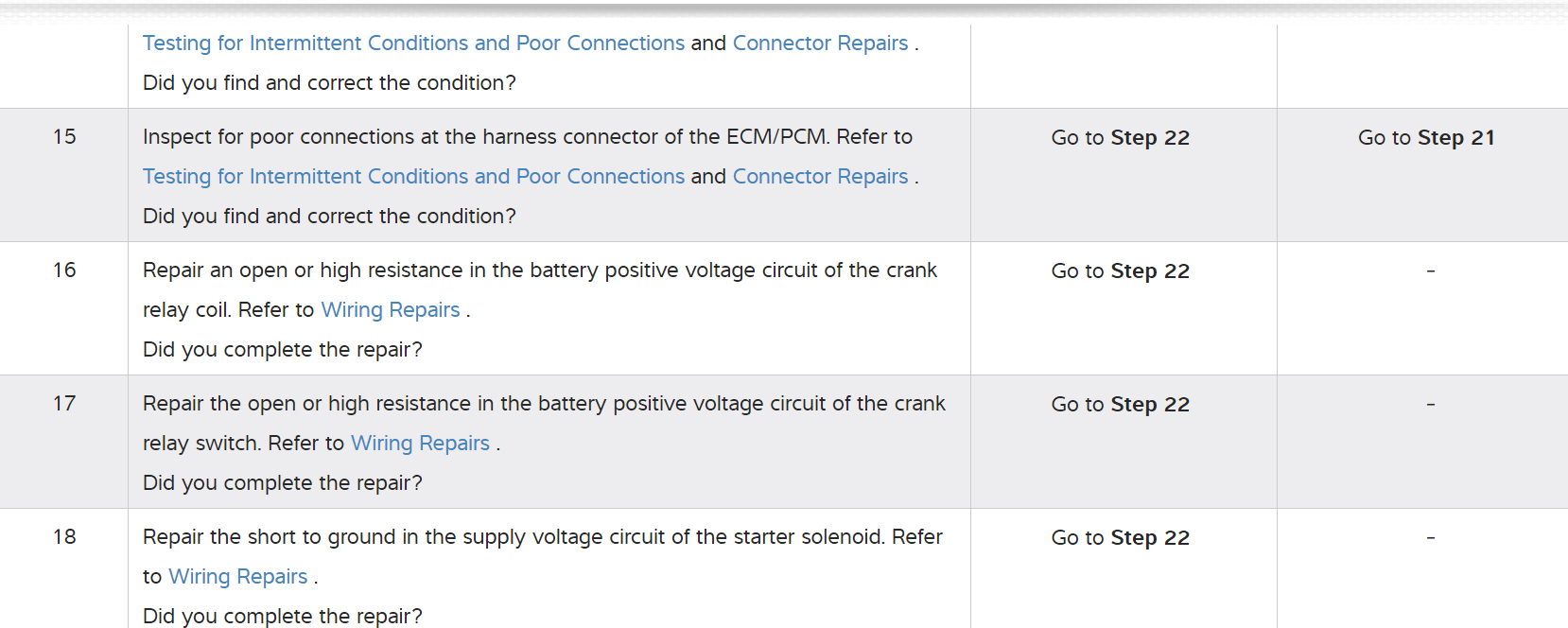Select "Go to Step 22" in step 16 row
The image size is (1568, 628).
(x=1121, y=271)
